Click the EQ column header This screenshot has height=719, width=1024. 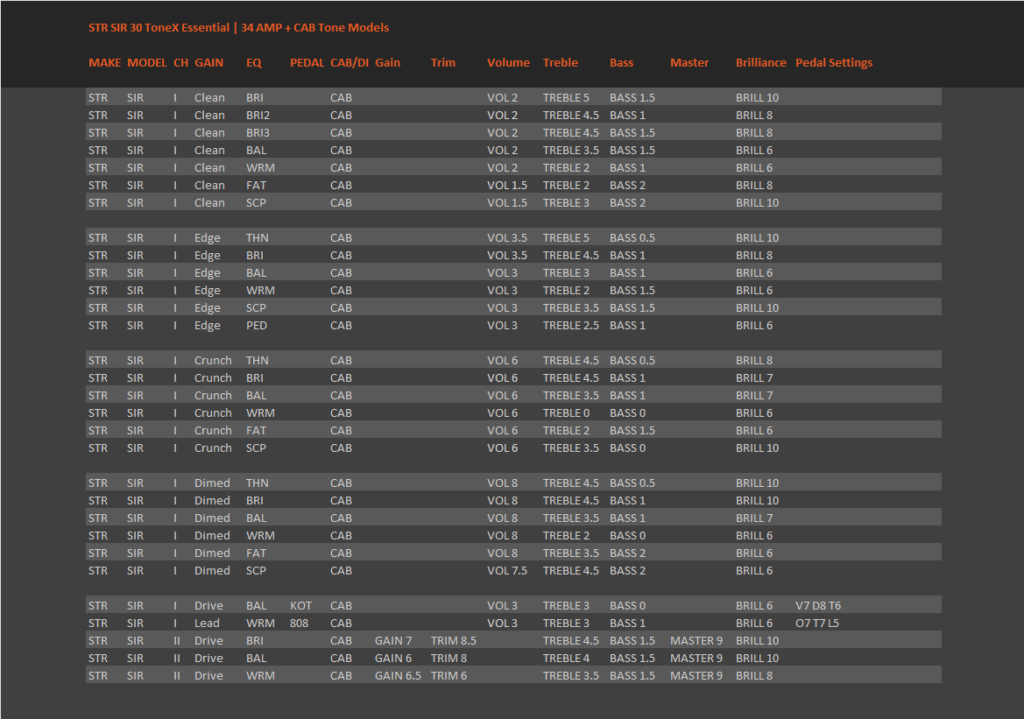(254, 63)
